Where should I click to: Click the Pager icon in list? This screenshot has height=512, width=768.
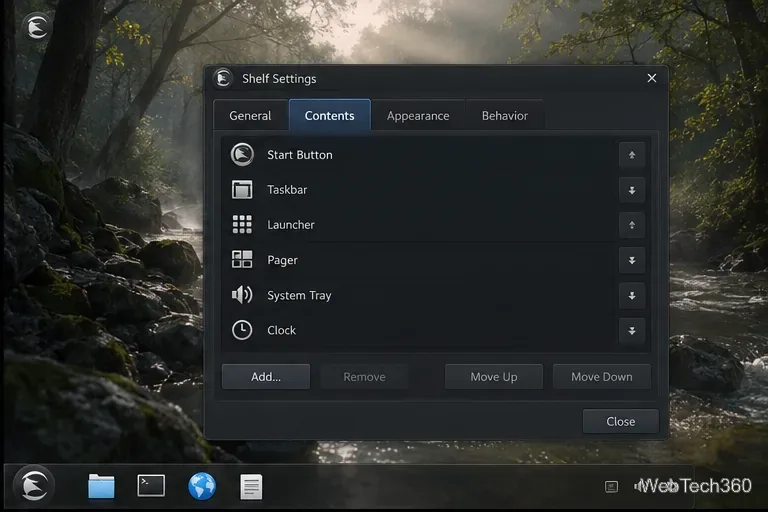(242, 259)
